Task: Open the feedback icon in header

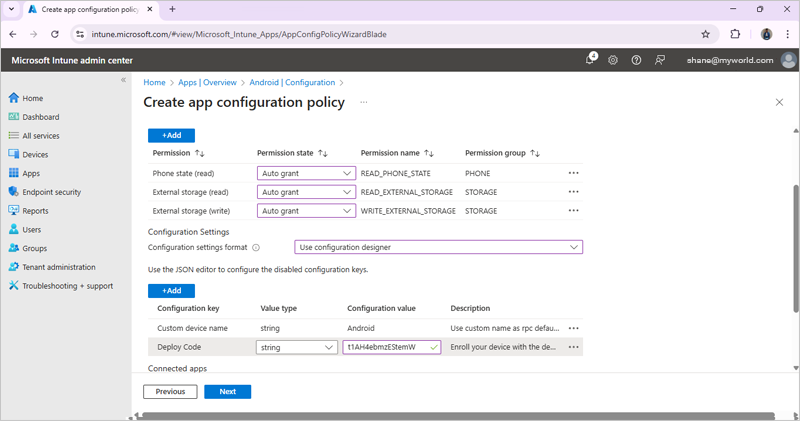Action: point(660,60)
